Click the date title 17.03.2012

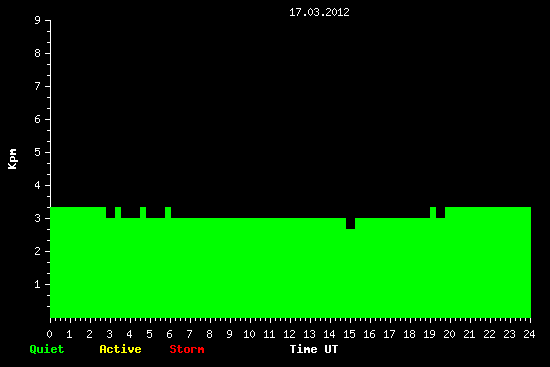click(319, 13)
